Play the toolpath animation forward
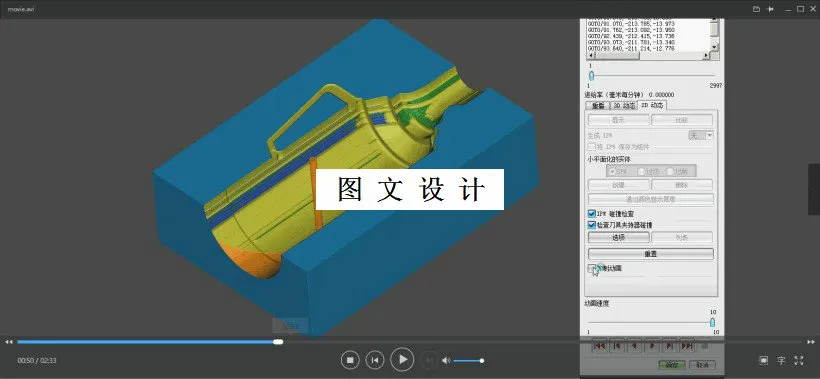Screen dimensions: 820x379 click(652, 346)
